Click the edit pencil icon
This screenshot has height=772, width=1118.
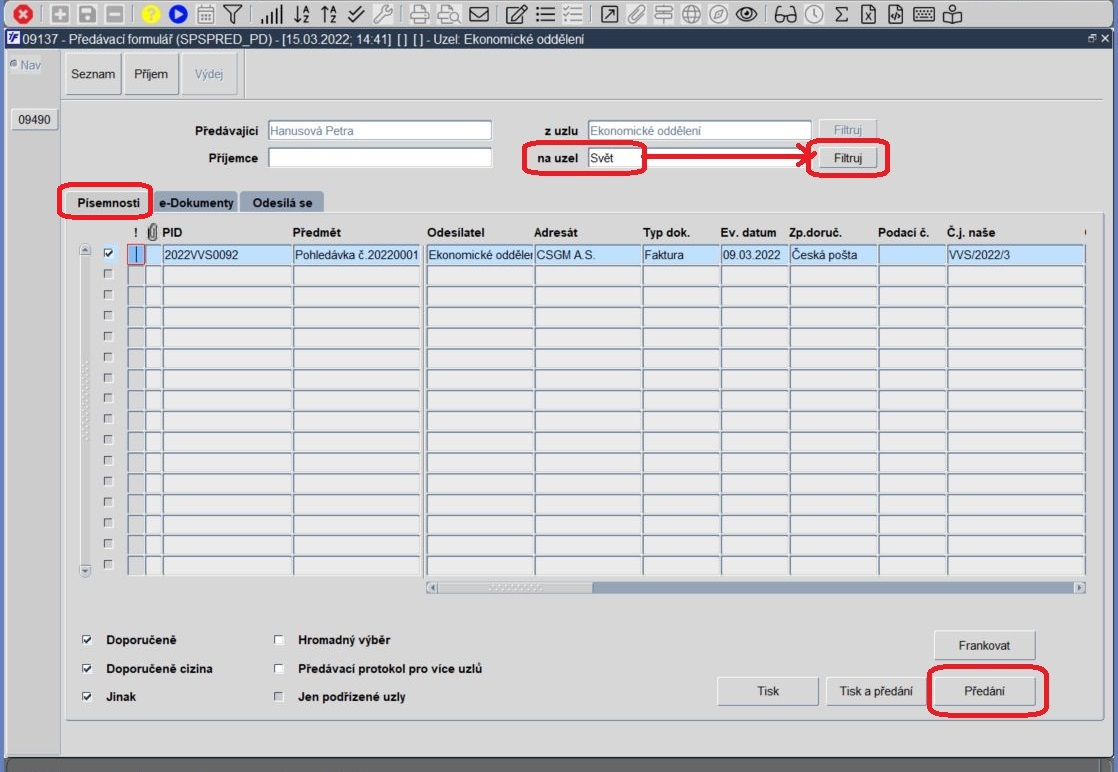tap(516, 14)
